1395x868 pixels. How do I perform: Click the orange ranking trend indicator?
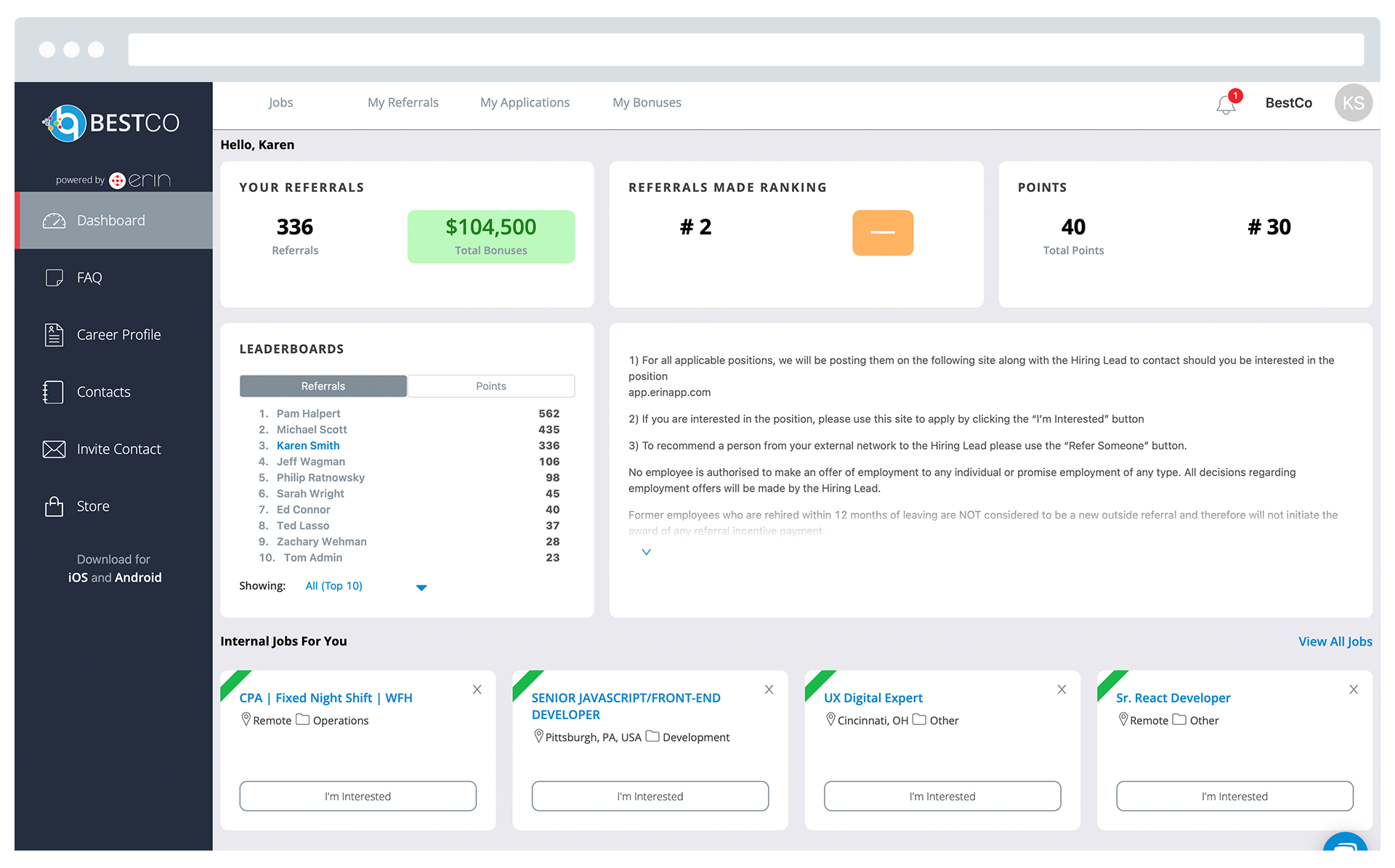click(x=883, y=232)
